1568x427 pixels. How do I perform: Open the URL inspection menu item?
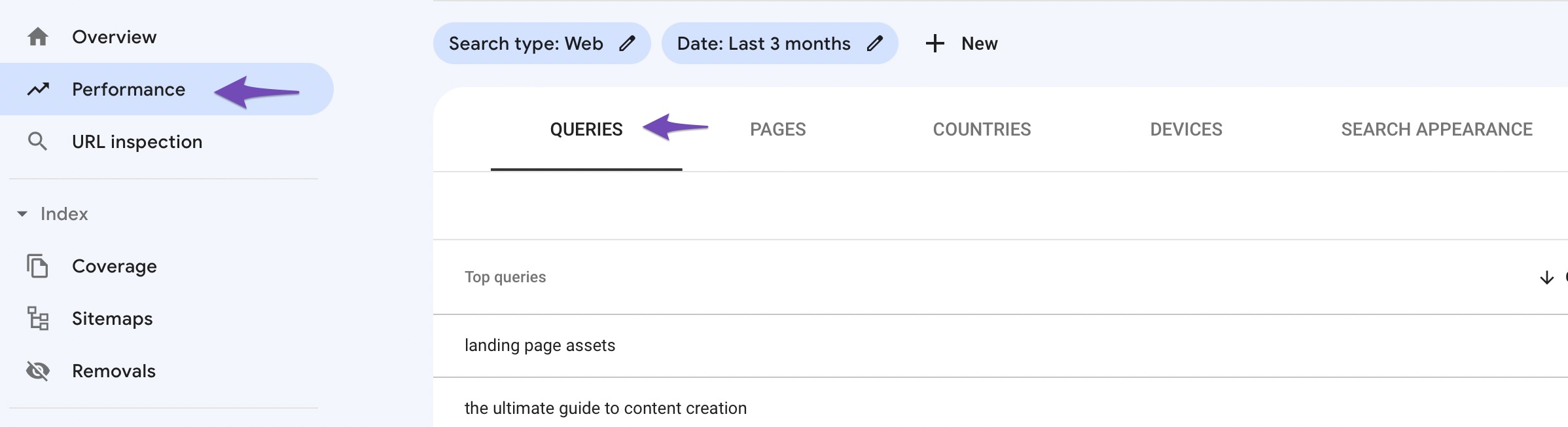click(x=137, y=141)
